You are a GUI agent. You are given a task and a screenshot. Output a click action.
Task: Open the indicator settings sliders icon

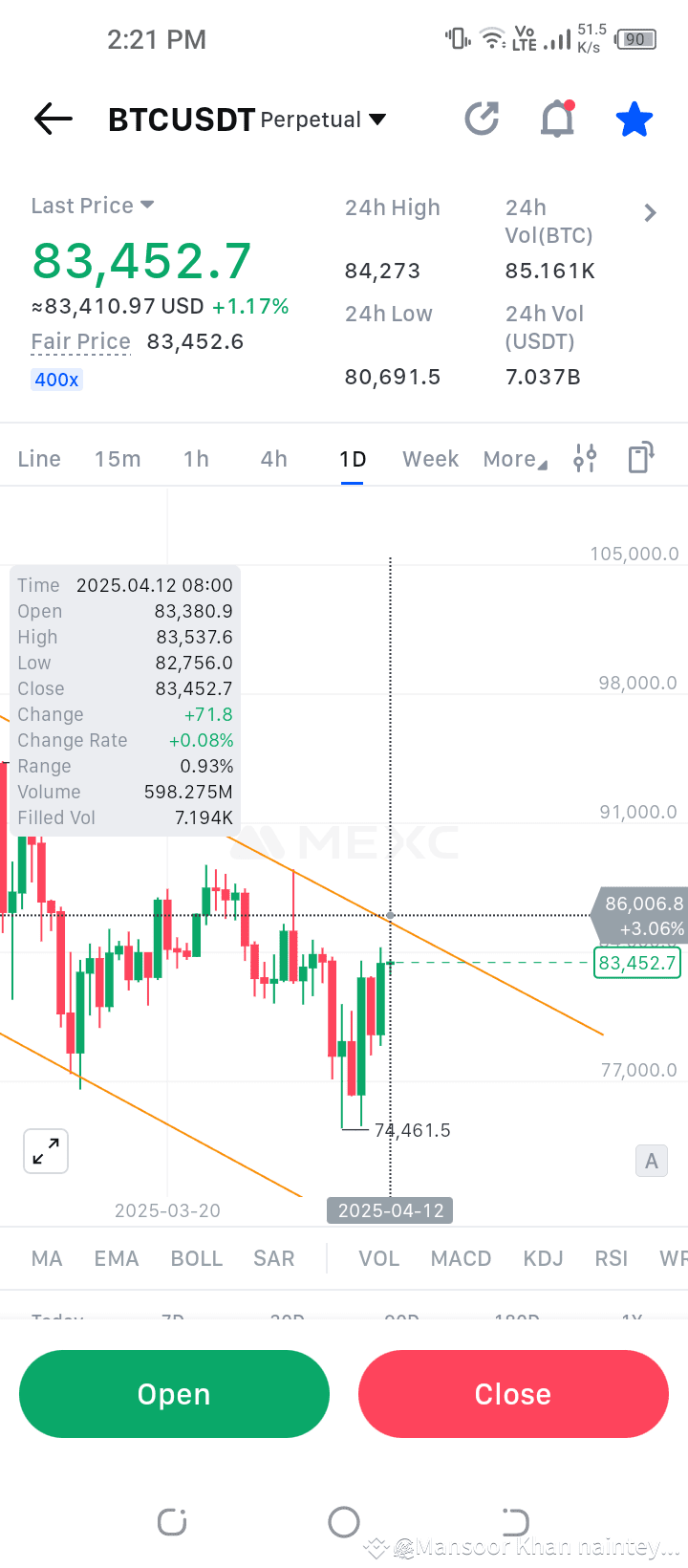[585, 458]
